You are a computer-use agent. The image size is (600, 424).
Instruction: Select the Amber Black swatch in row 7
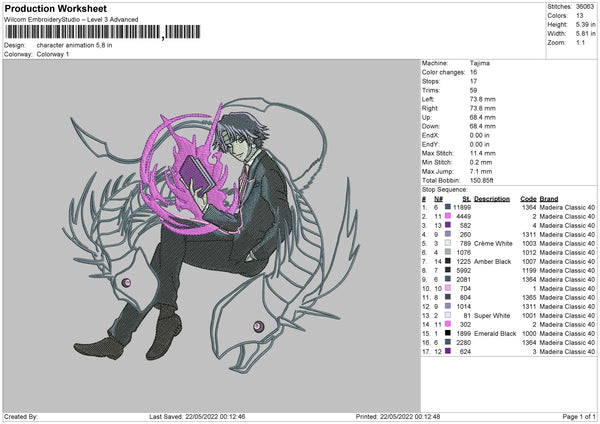point(448,261)
